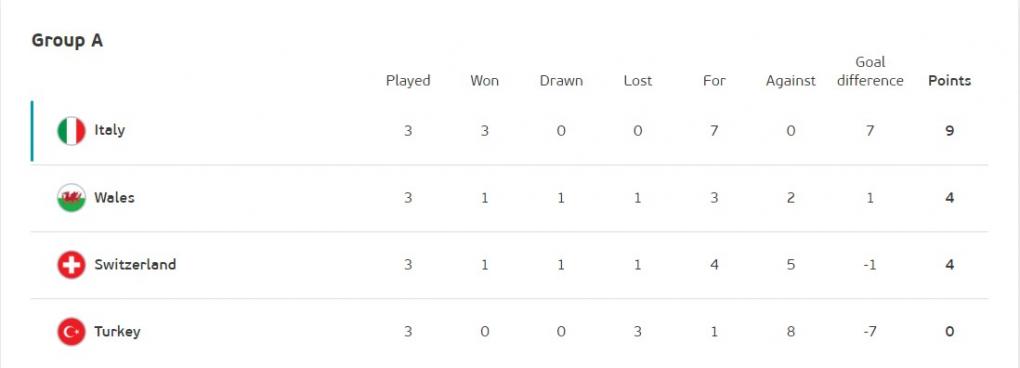Select Turkey's goal difference -7
Screen dimensions: 1020x368
870,332
